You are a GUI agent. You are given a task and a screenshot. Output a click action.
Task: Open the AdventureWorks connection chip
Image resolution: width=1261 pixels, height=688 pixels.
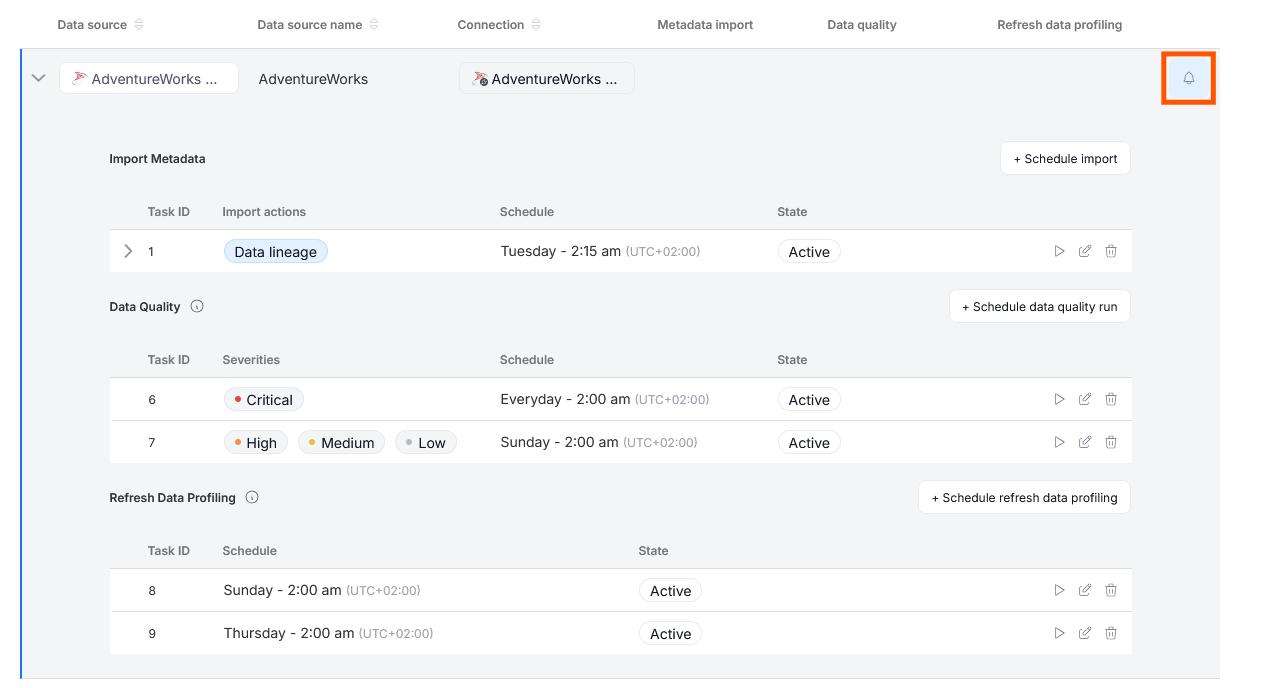pyautogui.click(x=546, y=78)
